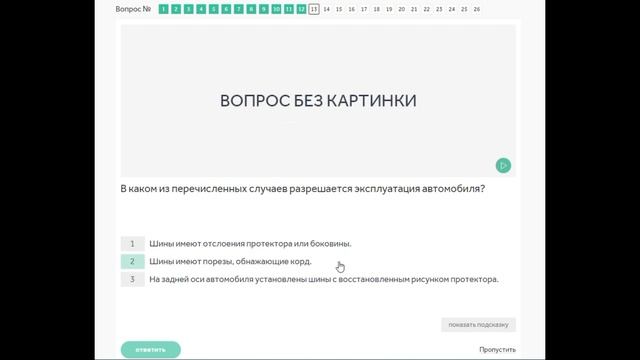Go to question number 4

pos(201,9)
